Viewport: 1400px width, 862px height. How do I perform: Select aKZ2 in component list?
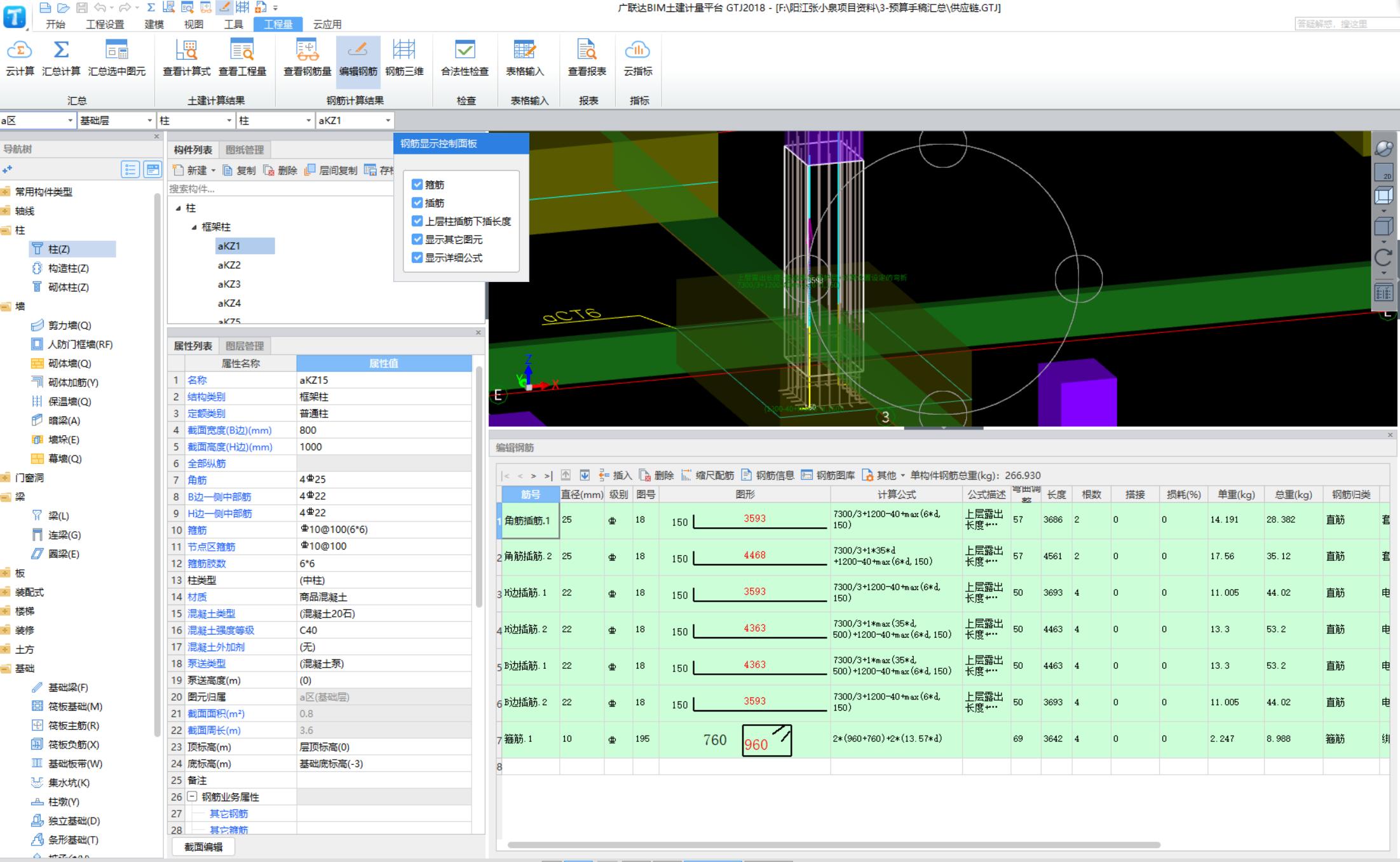pos(229,265)
